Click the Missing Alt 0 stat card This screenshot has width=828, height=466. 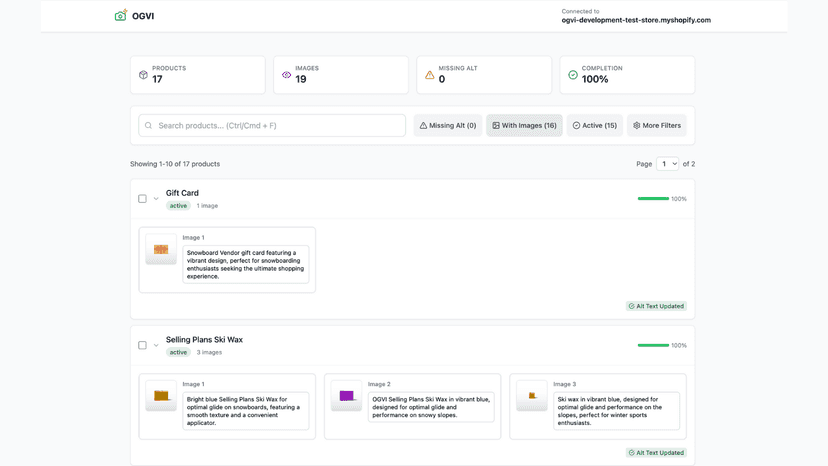[484, 75]
